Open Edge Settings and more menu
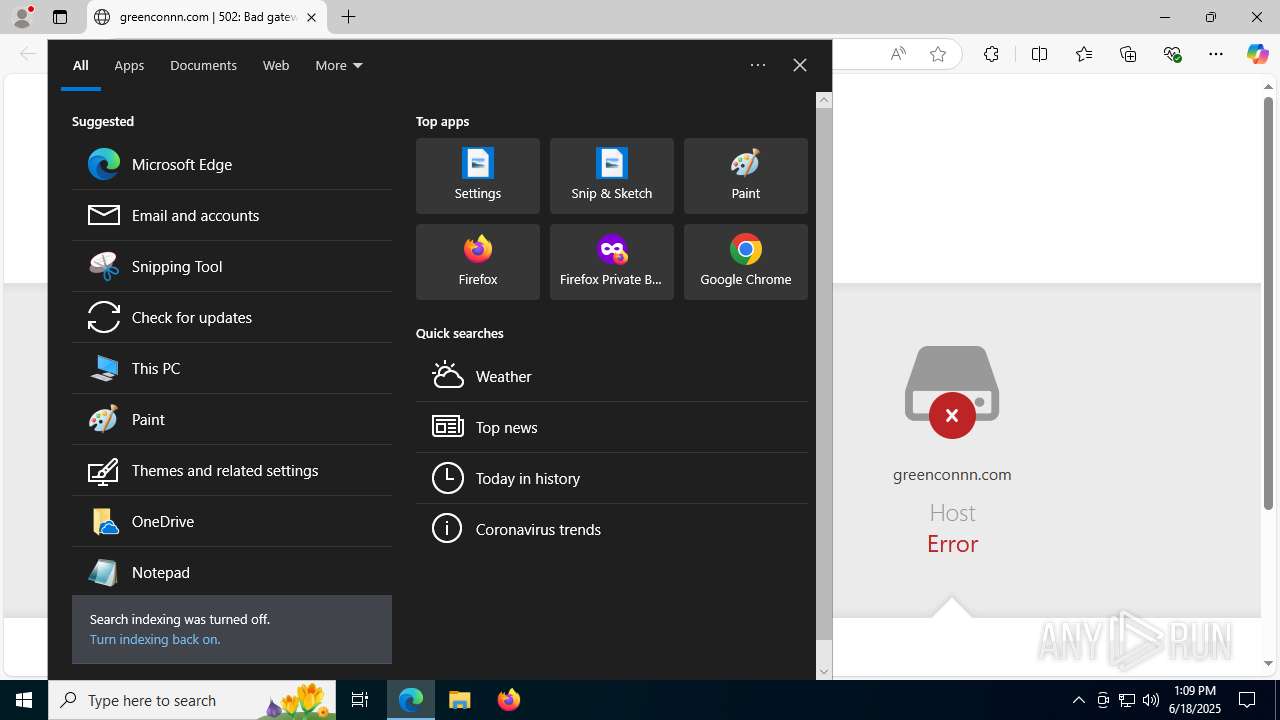 tap(1216, 54)
